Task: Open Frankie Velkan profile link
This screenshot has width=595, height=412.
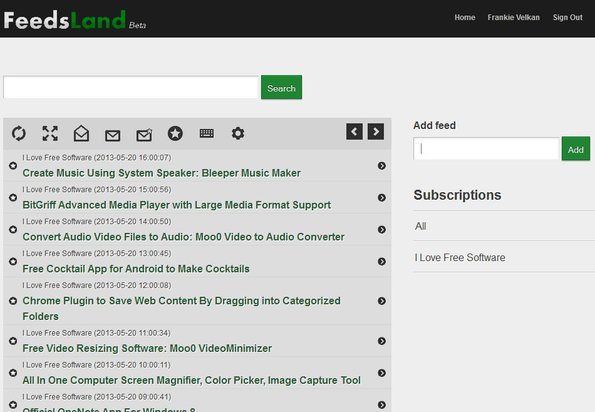Action: tap(513, 17)
